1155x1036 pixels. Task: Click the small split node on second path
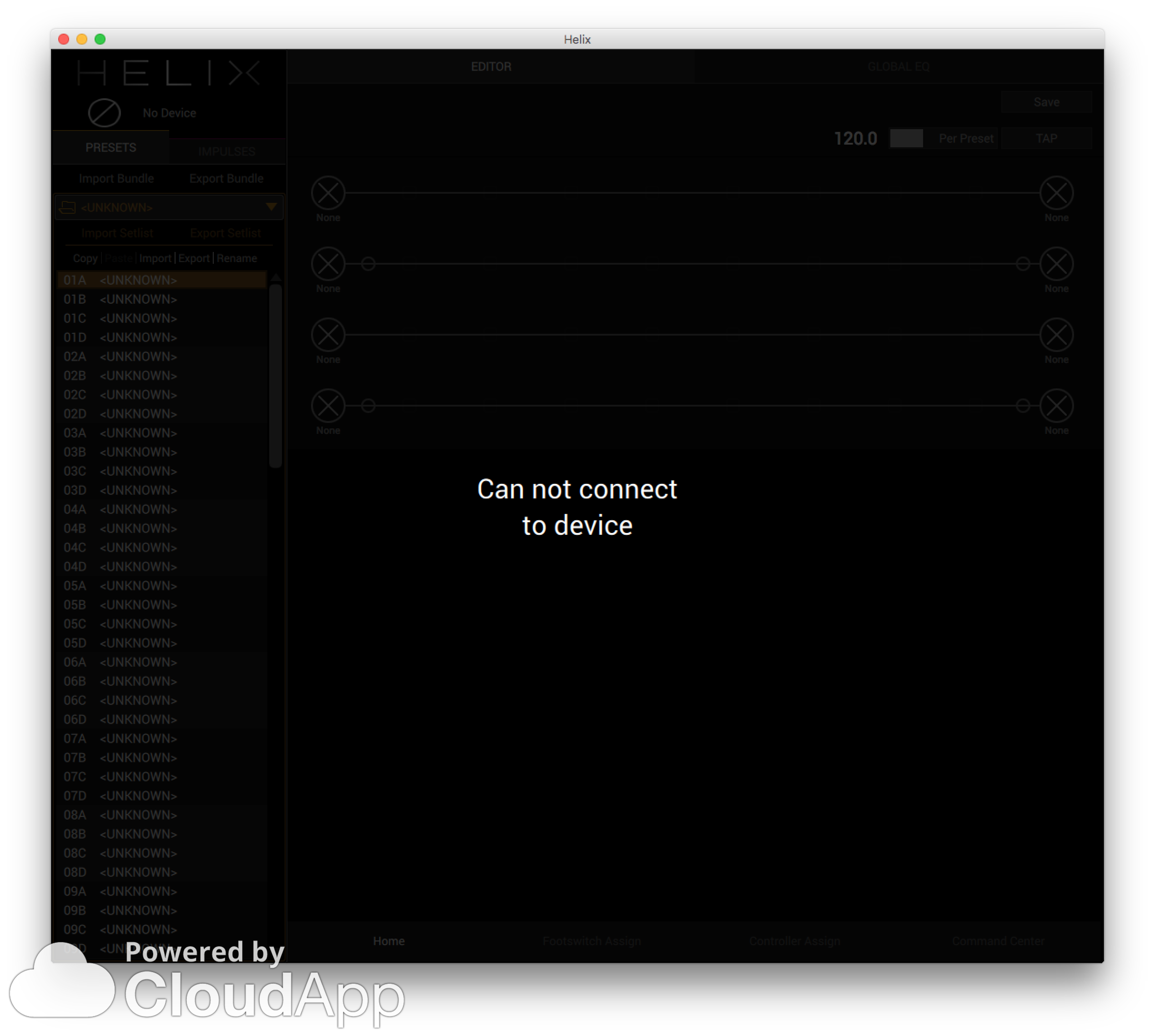pos(368,264)
